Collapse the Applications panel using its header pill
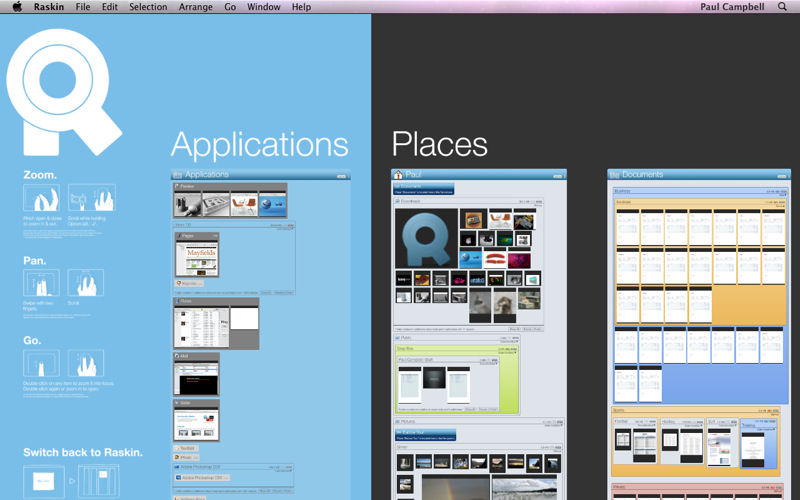Image resolution: width=800 pixels, height=500 pixels. coord(341,176)
